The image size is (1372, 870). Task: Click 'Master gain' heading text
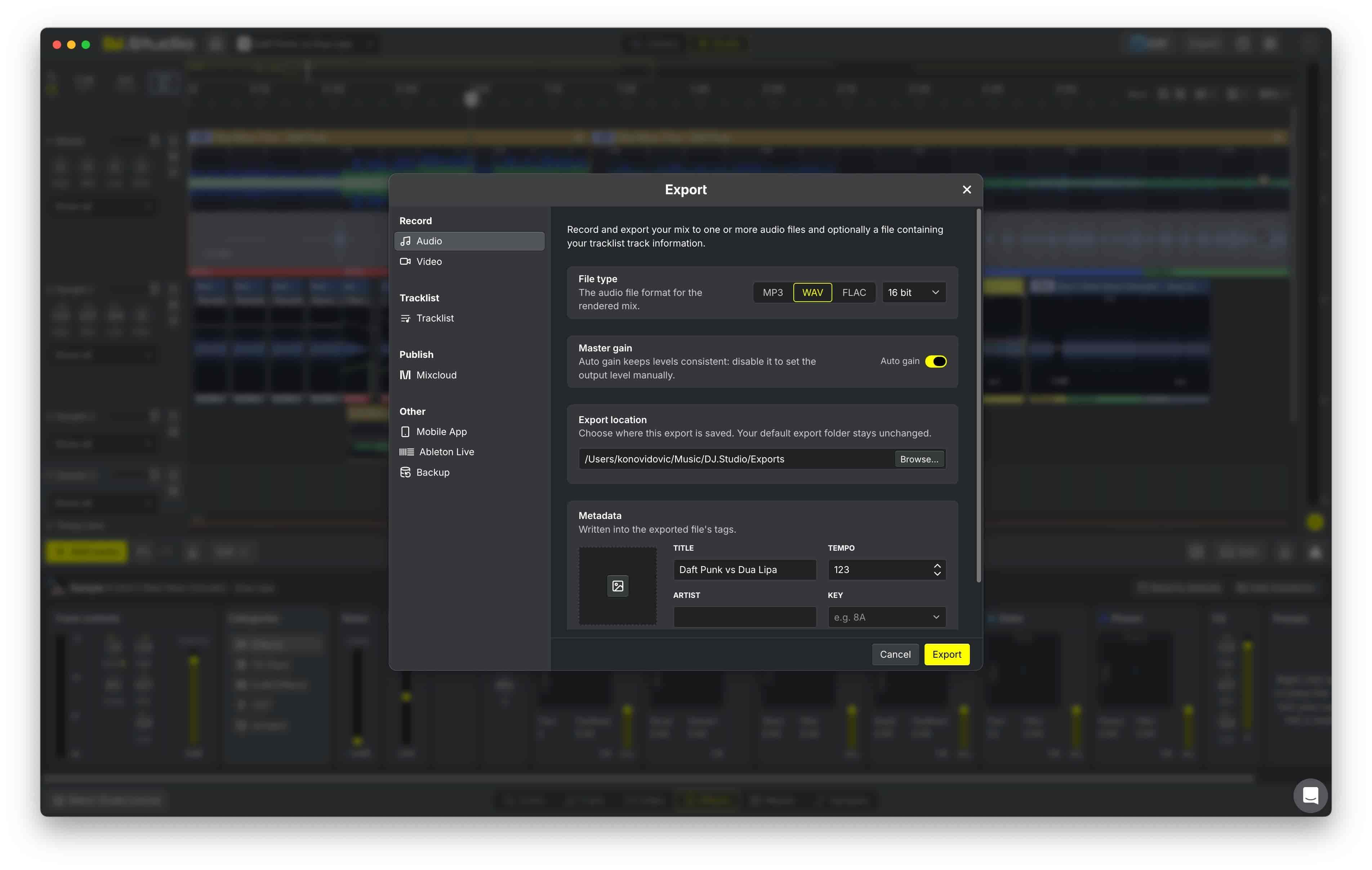coord(605,348)
